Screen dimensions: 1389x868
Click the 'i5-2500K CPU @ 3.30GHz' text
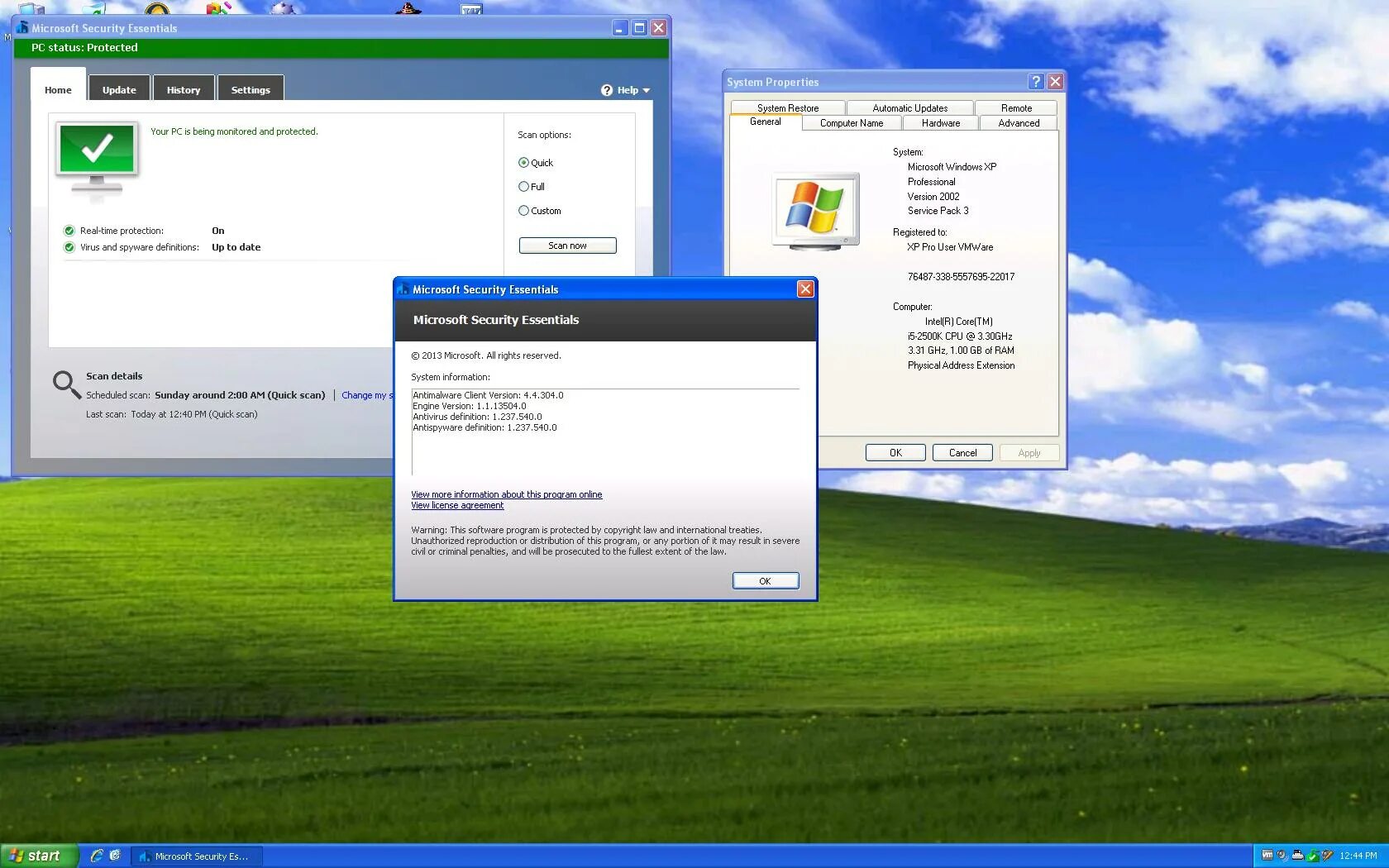[x=960, y=336]
